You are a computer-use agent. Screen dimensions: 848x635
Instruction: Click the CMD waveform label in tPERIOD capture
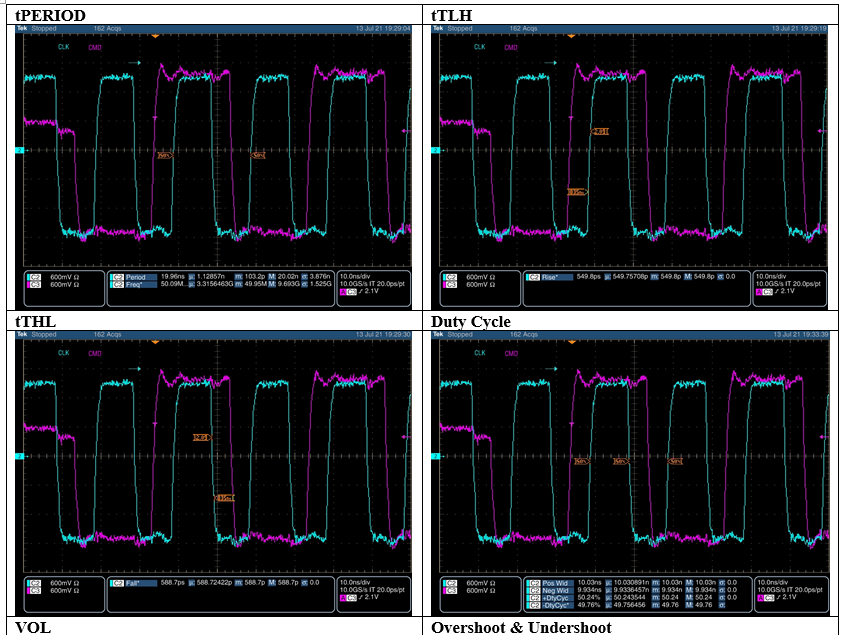tap(95, 48)
